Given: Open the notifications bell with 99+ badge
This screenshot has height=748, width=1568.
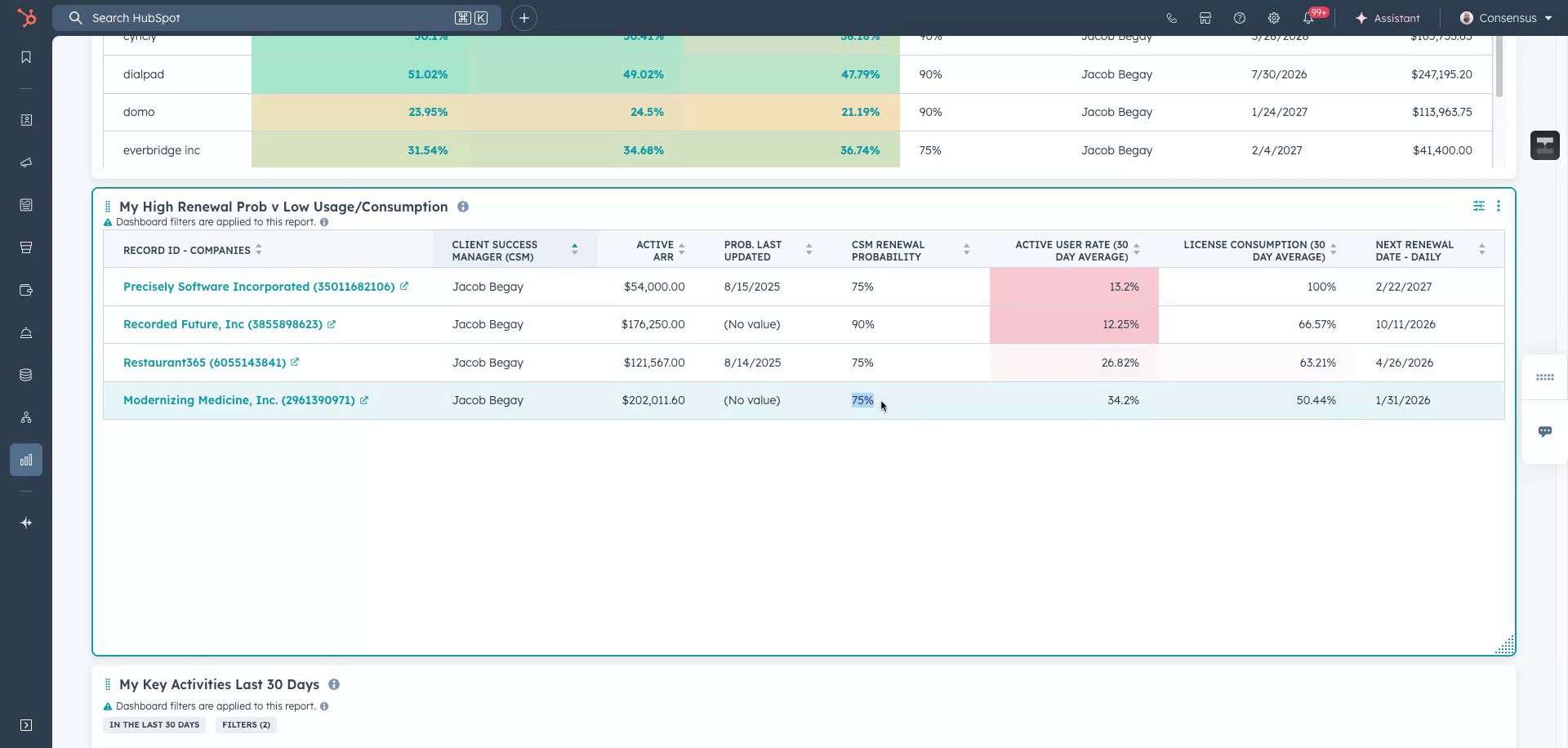Looking at the screenshot, I should click(x=1307, y=17).
